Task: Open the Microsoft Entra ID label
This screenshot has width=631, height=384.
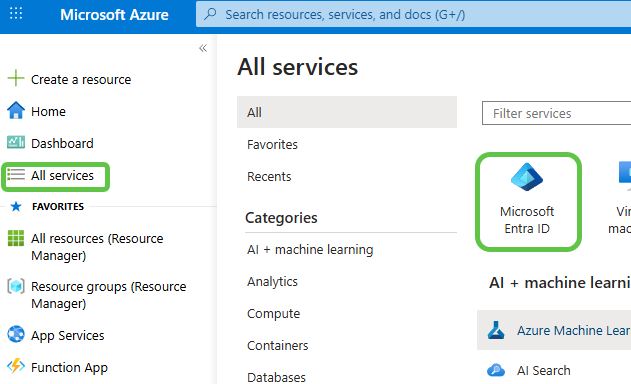Action: click(527, 220)
